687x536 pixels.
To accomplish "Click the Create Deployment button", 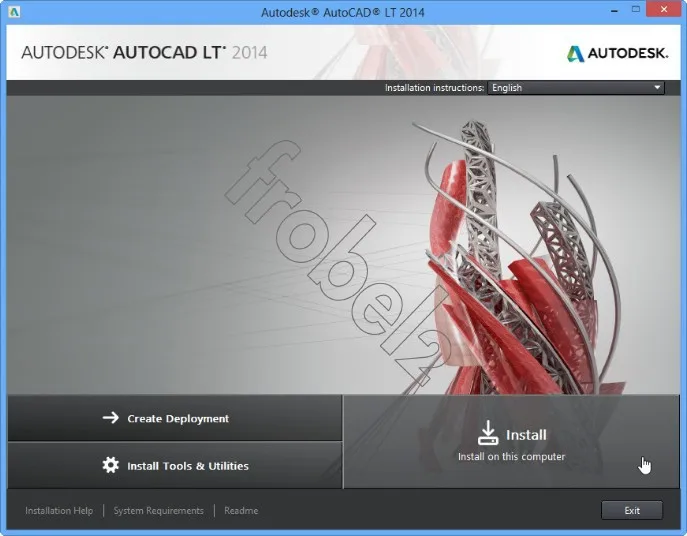I will 175,418.
